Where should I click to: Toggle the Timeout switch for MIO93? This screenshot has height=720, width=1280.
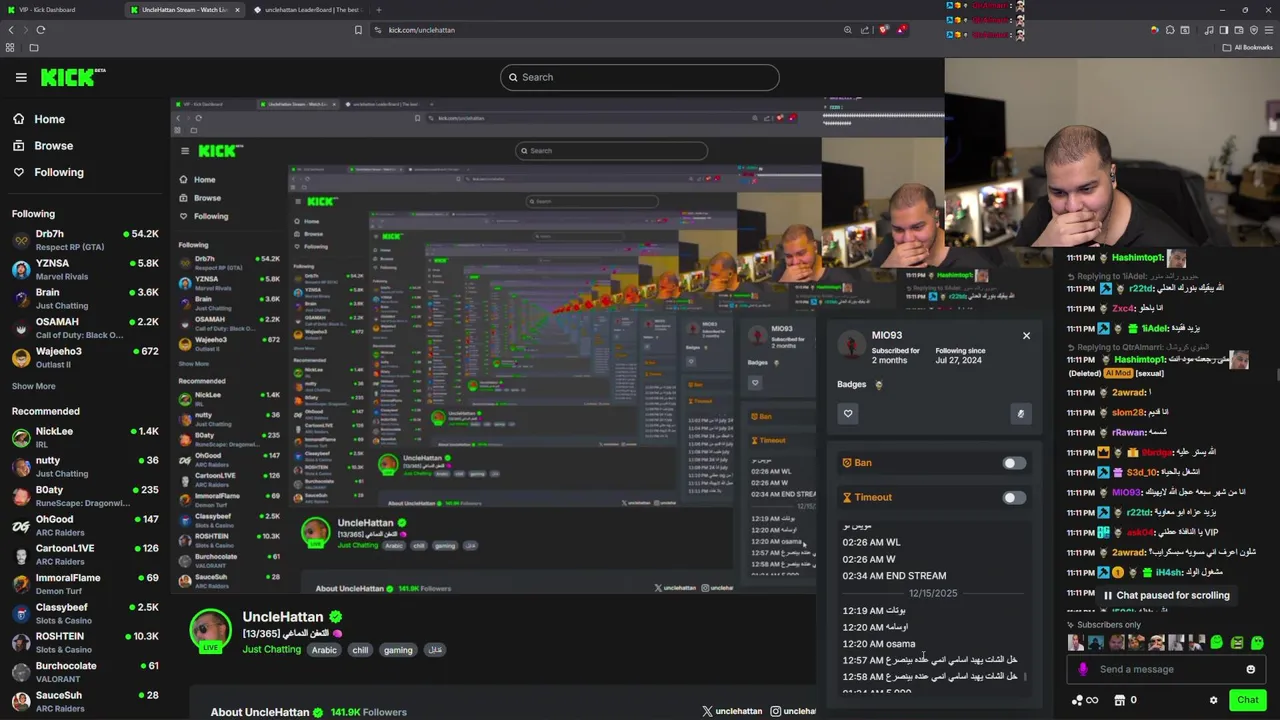(1013, 497)
